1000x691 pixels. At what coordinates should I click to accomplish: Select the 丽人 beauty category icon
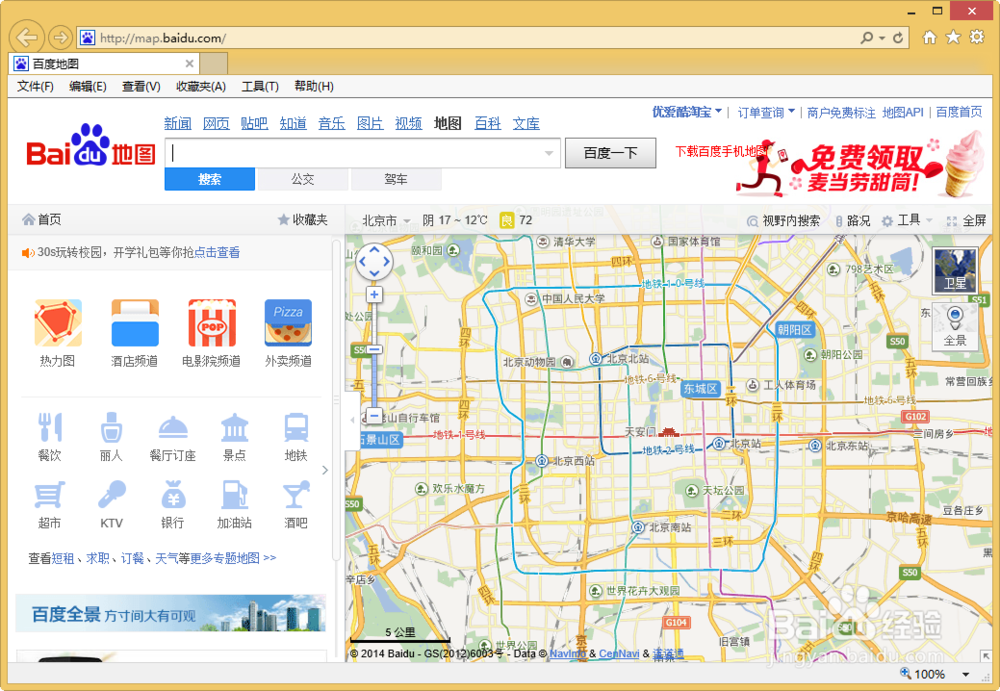pyautogui.click(x=112, y=427)
